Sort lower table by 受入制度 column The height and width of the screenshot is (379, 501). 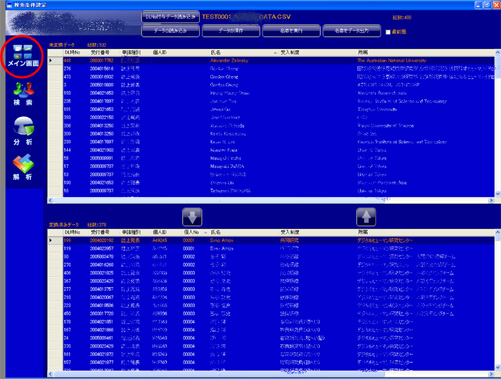[317, 232]
